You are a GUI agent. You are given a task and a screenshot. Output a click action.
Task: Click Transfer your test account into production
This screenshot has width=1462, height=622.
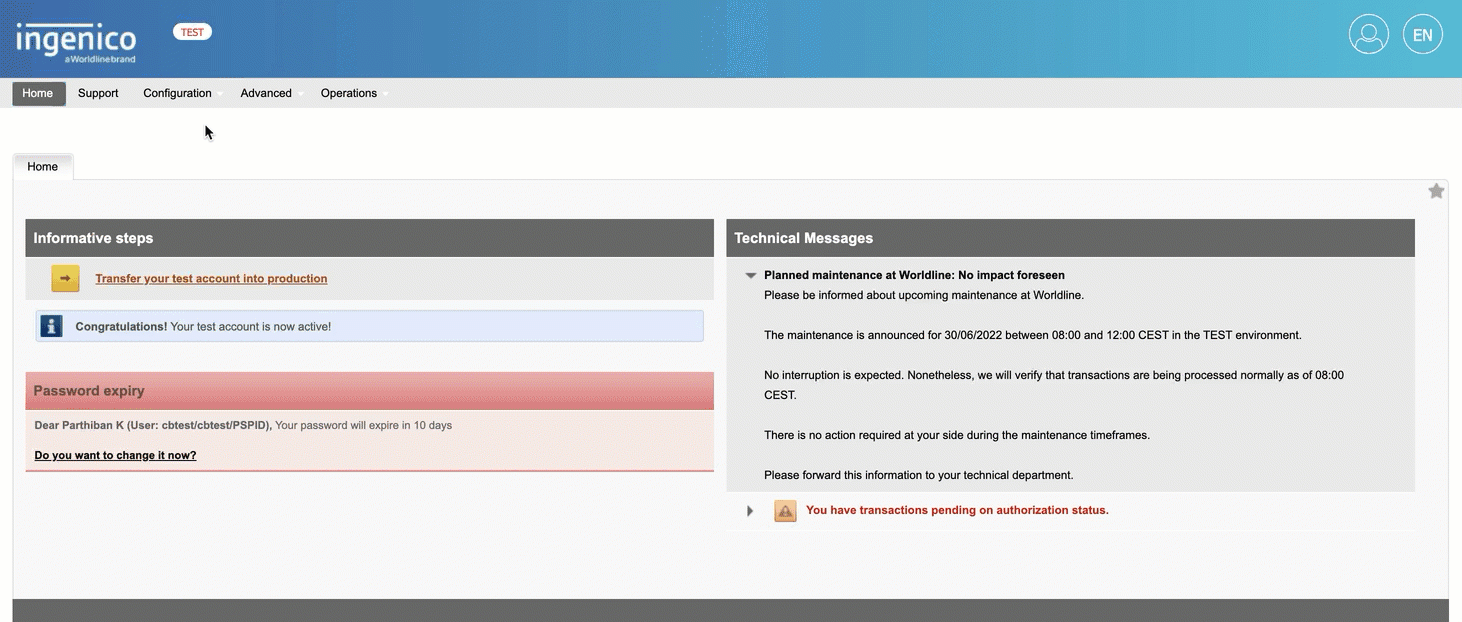point(211,279)
